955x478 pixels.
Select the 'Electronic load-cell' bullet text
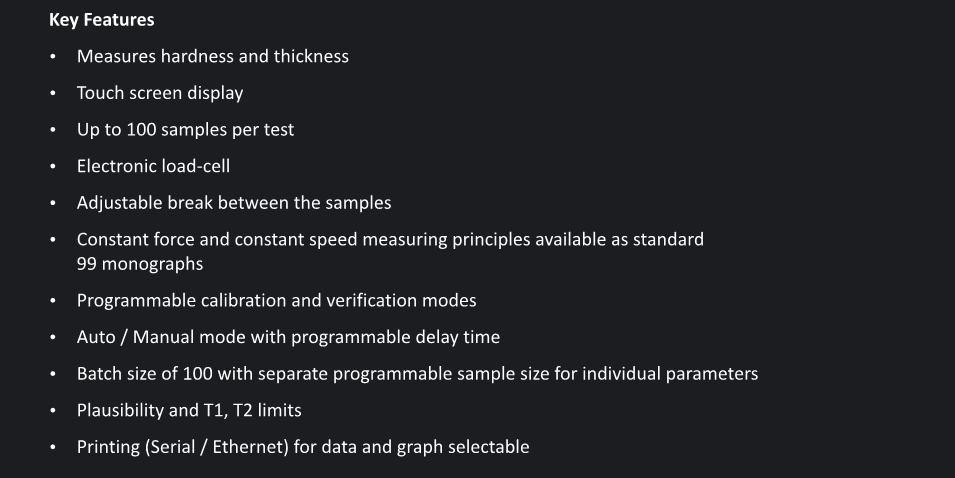[x=153, y=166]
